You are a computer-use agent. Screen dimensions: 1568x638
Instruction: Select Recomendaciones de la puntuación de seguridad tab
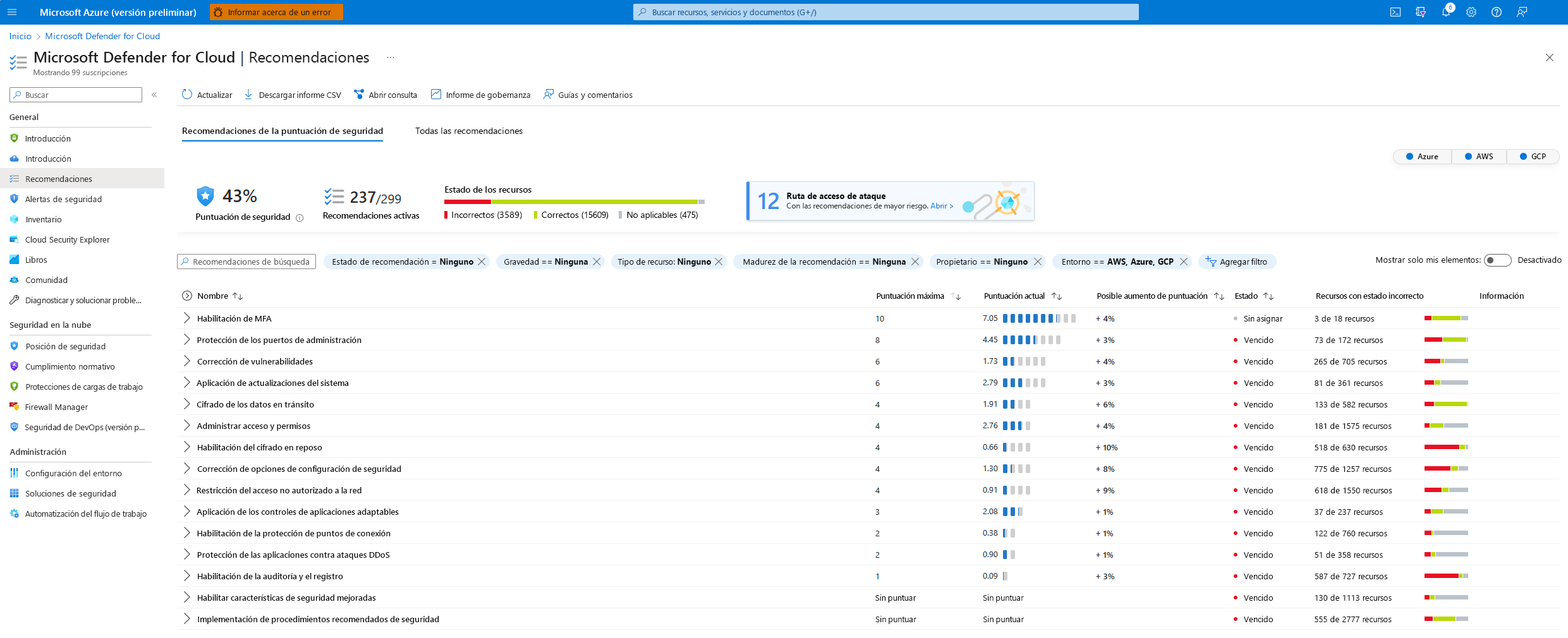283,131
